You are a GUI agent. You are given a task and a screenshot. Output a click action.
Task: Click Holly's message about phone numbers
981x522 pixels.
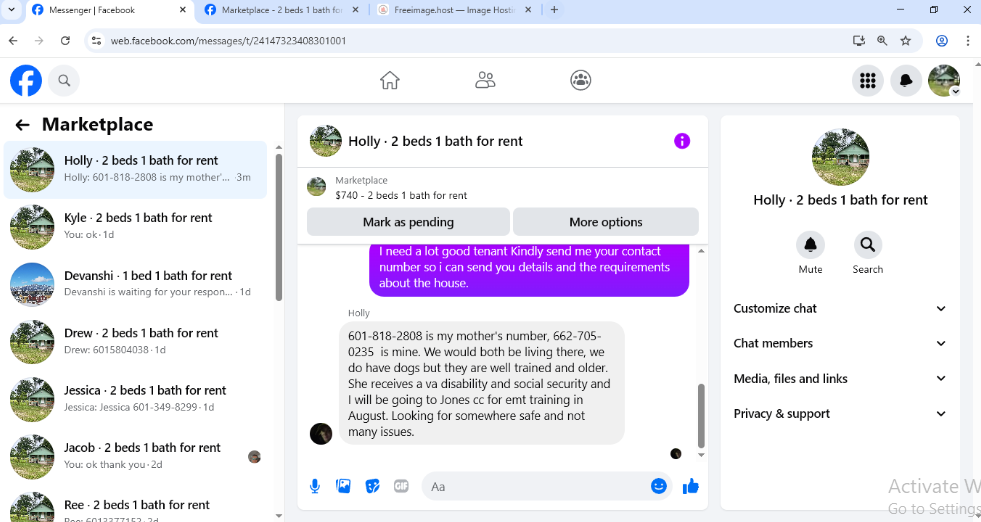click(482, 383)
